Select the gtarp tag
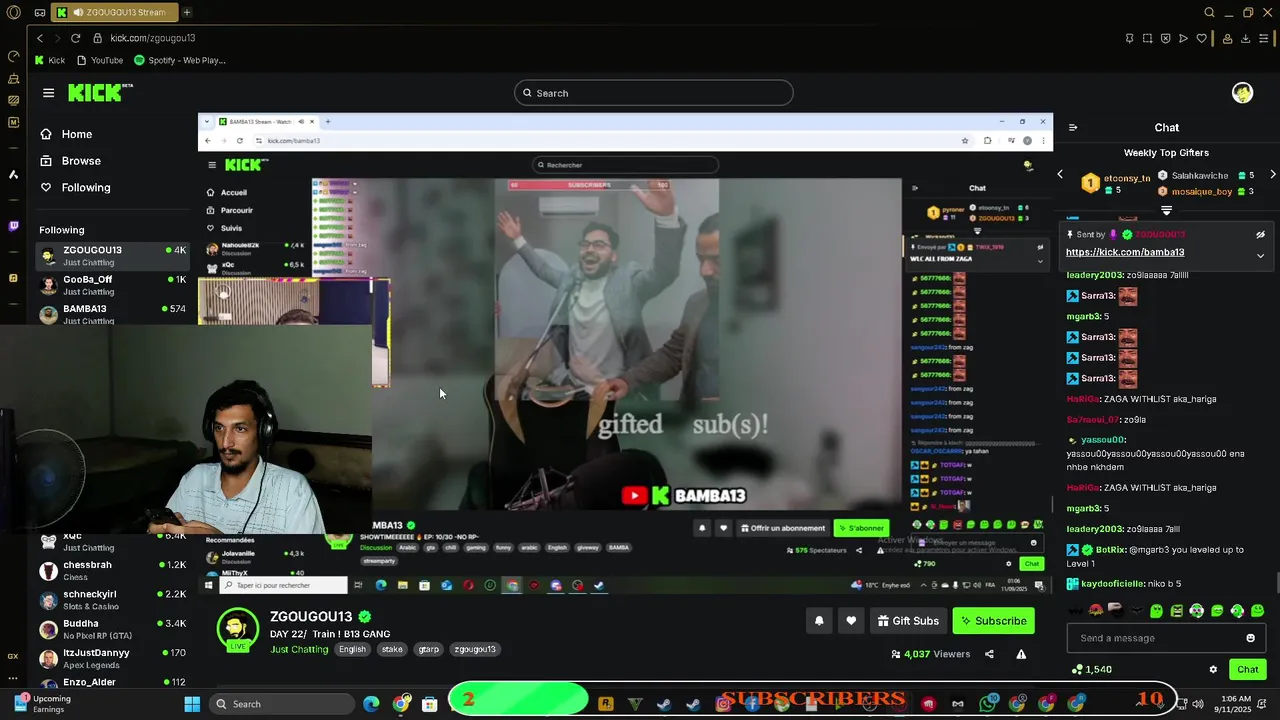 tap(429, 650)
